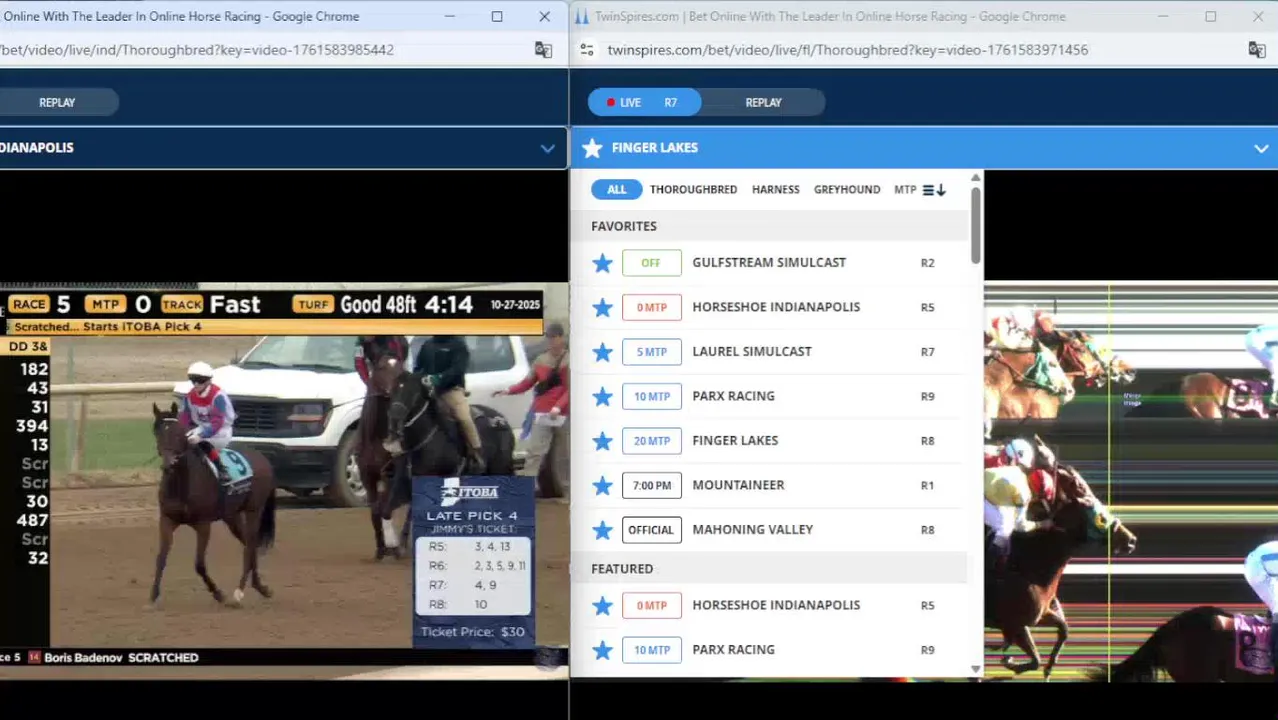Screen dimensions: 1278x720
Task: Collapse the Finger Lakes track dropdown
Action: [x=1261, y=148]
